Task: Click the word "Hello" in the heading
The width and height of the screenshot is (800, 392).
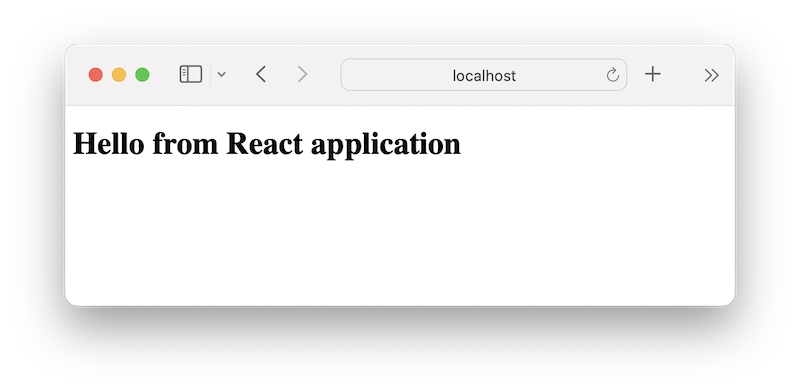Action: pos(109,143)
